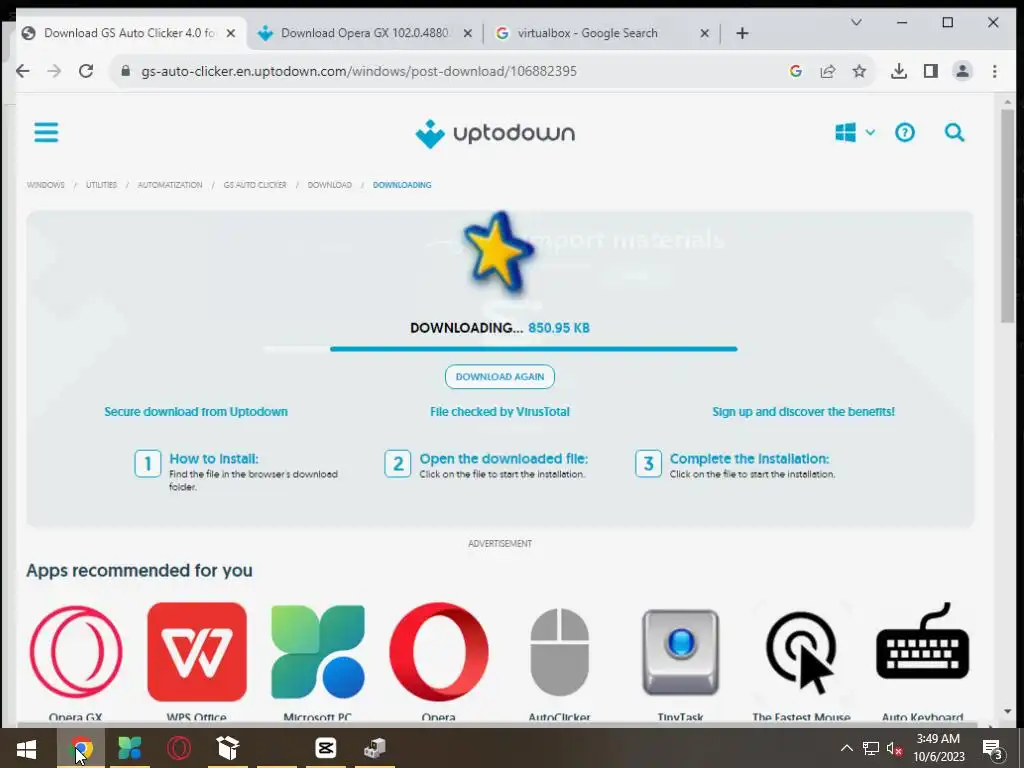Click the page vertical scrollbar thumb
The height and width of the screenshot is (768, 1024).
[x=1007, y=216]
